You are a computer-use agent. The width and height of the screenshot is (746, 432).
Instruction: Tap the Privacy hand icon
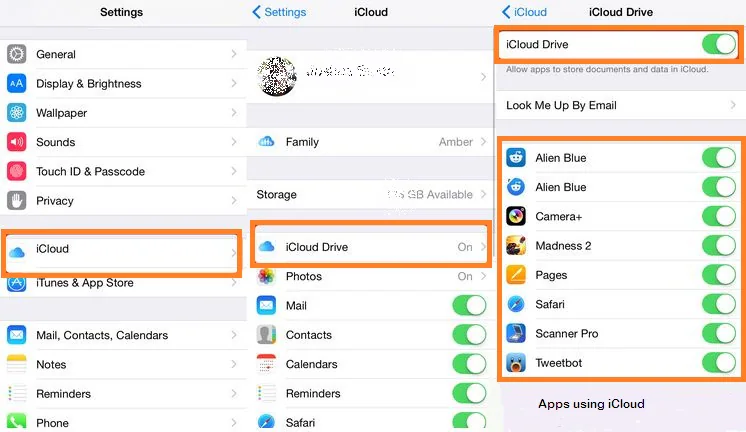pos(17,201)
